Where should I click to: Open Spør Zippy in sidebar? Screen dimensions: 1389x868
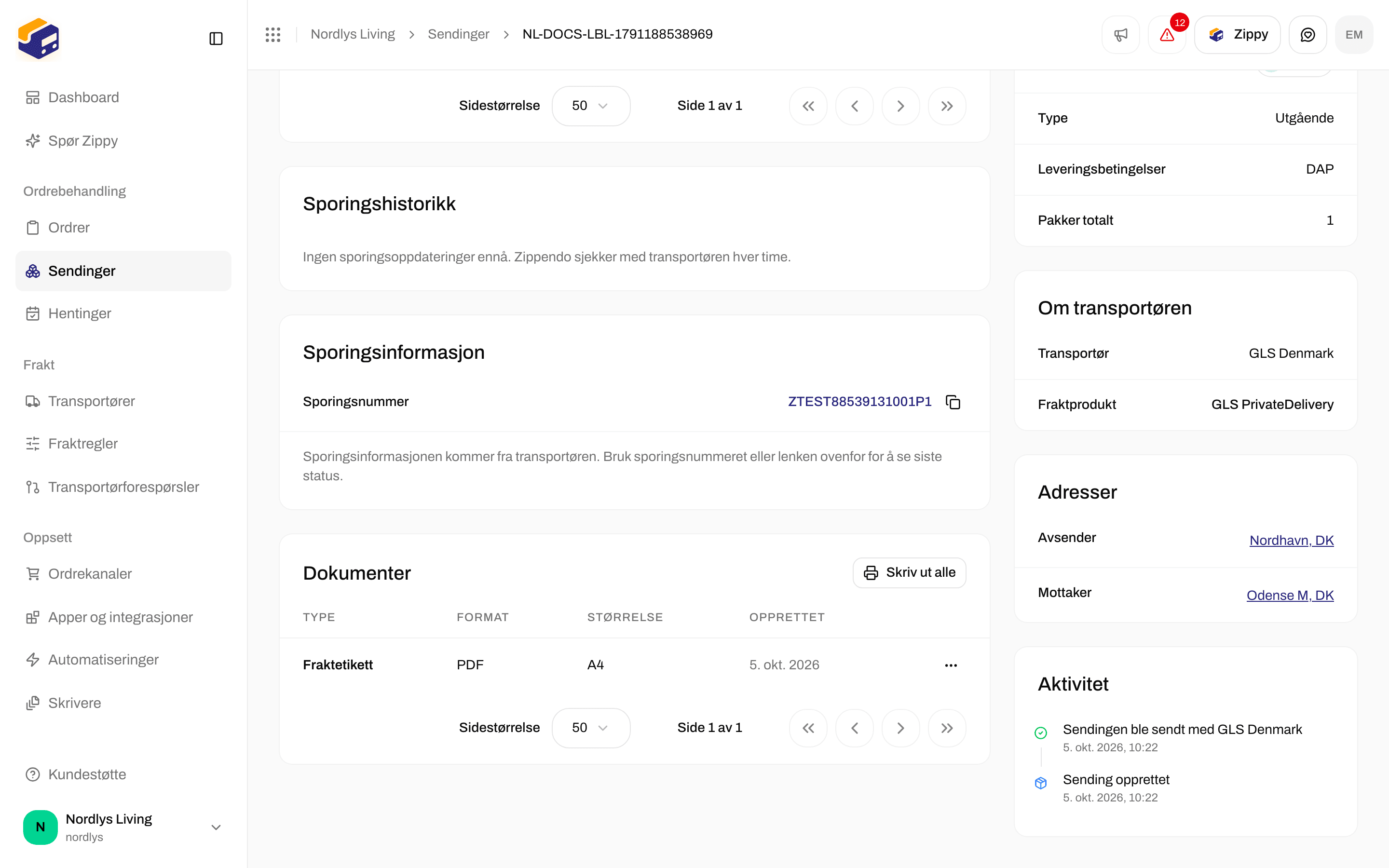click(123, 141)
